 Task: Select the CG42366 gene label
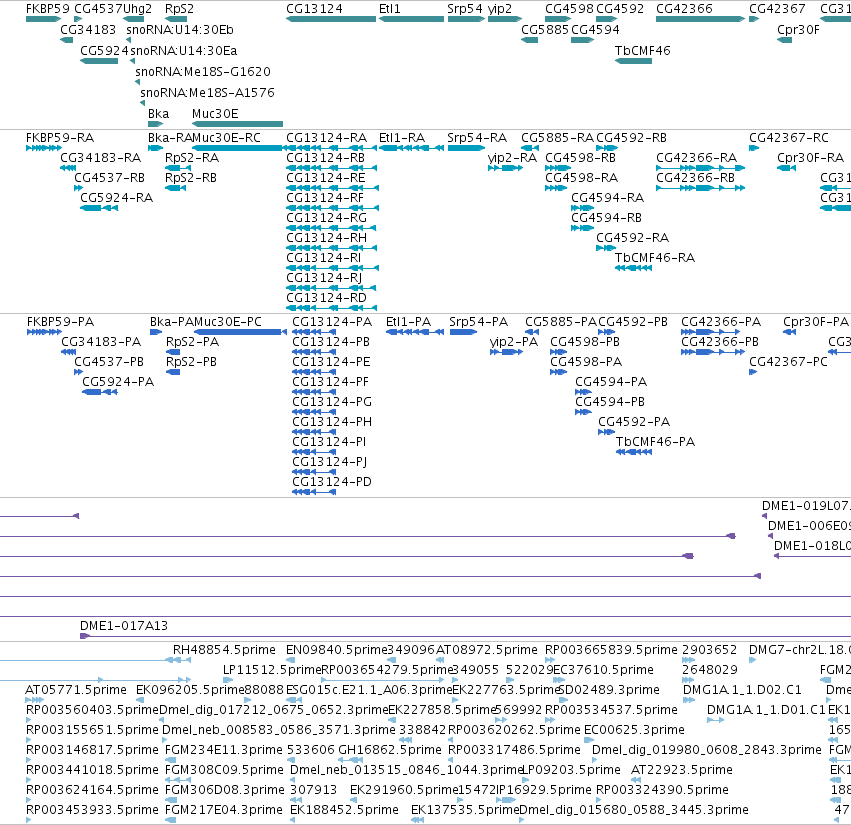point(684,9)
